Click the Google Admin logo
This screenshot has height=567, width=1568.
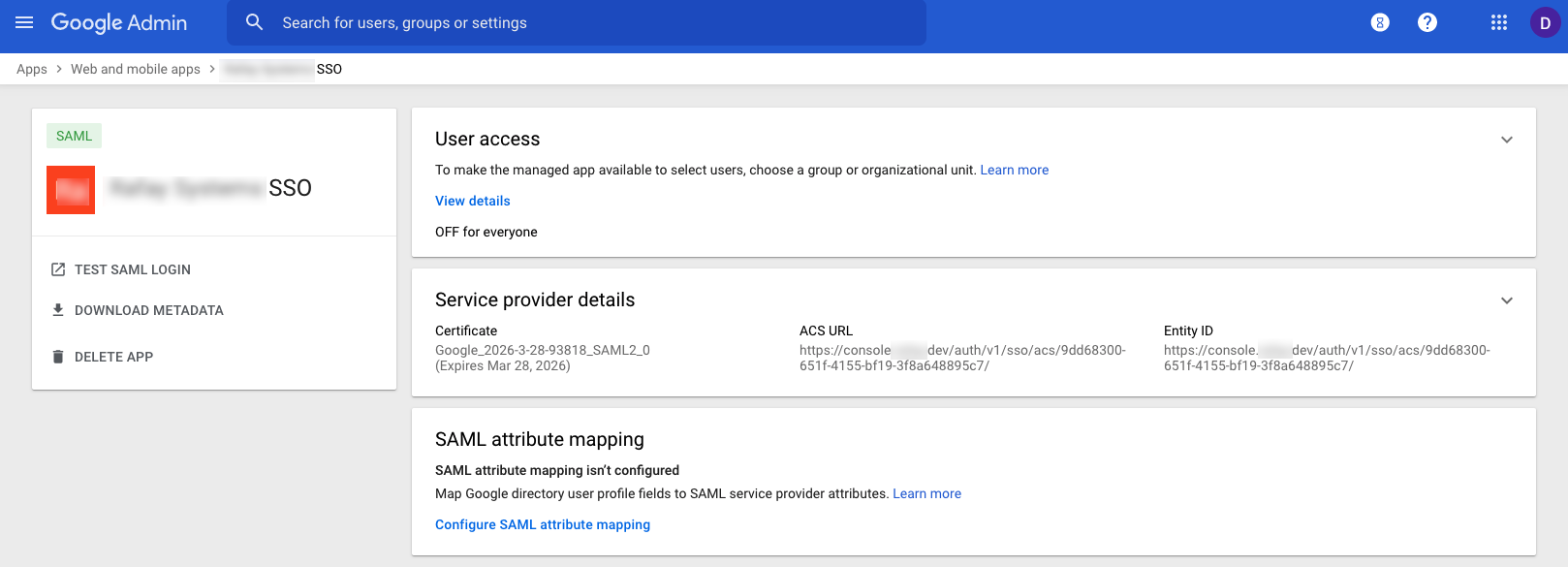(x=119, y=22)
